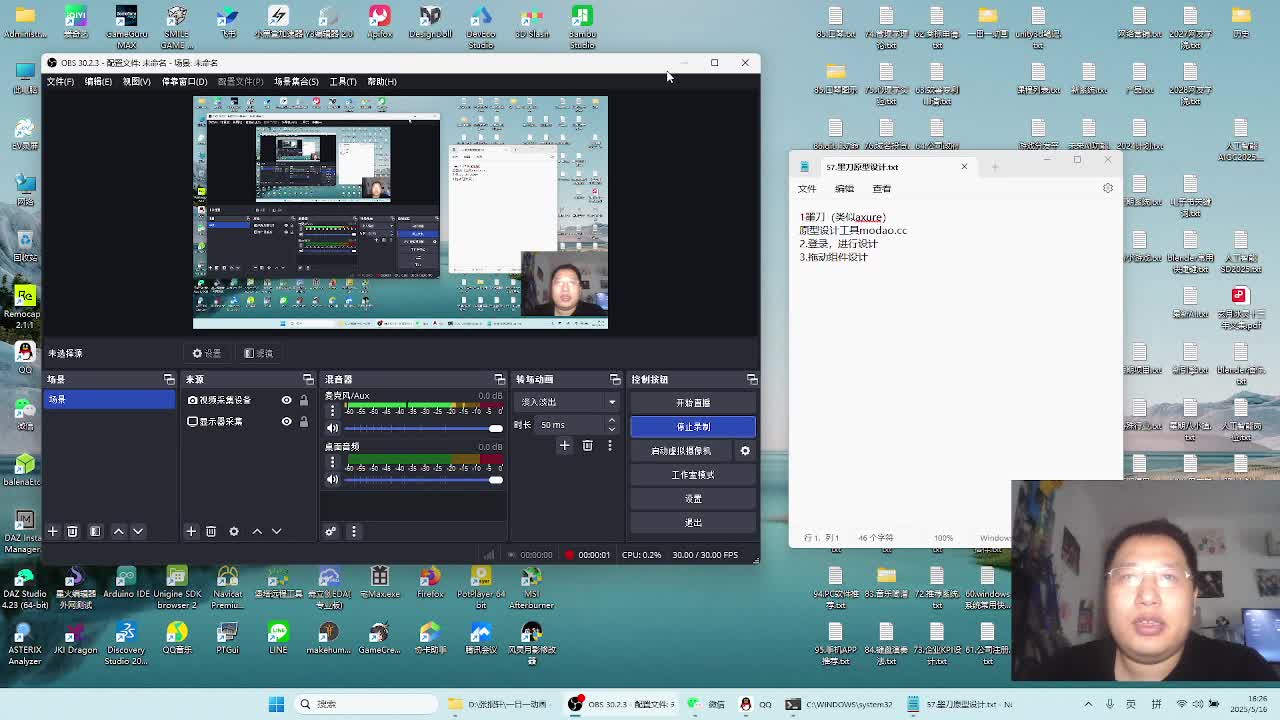Select the 场景 item in the scenes list
The image size is (1280, 720).
click(x=108, y=400)
